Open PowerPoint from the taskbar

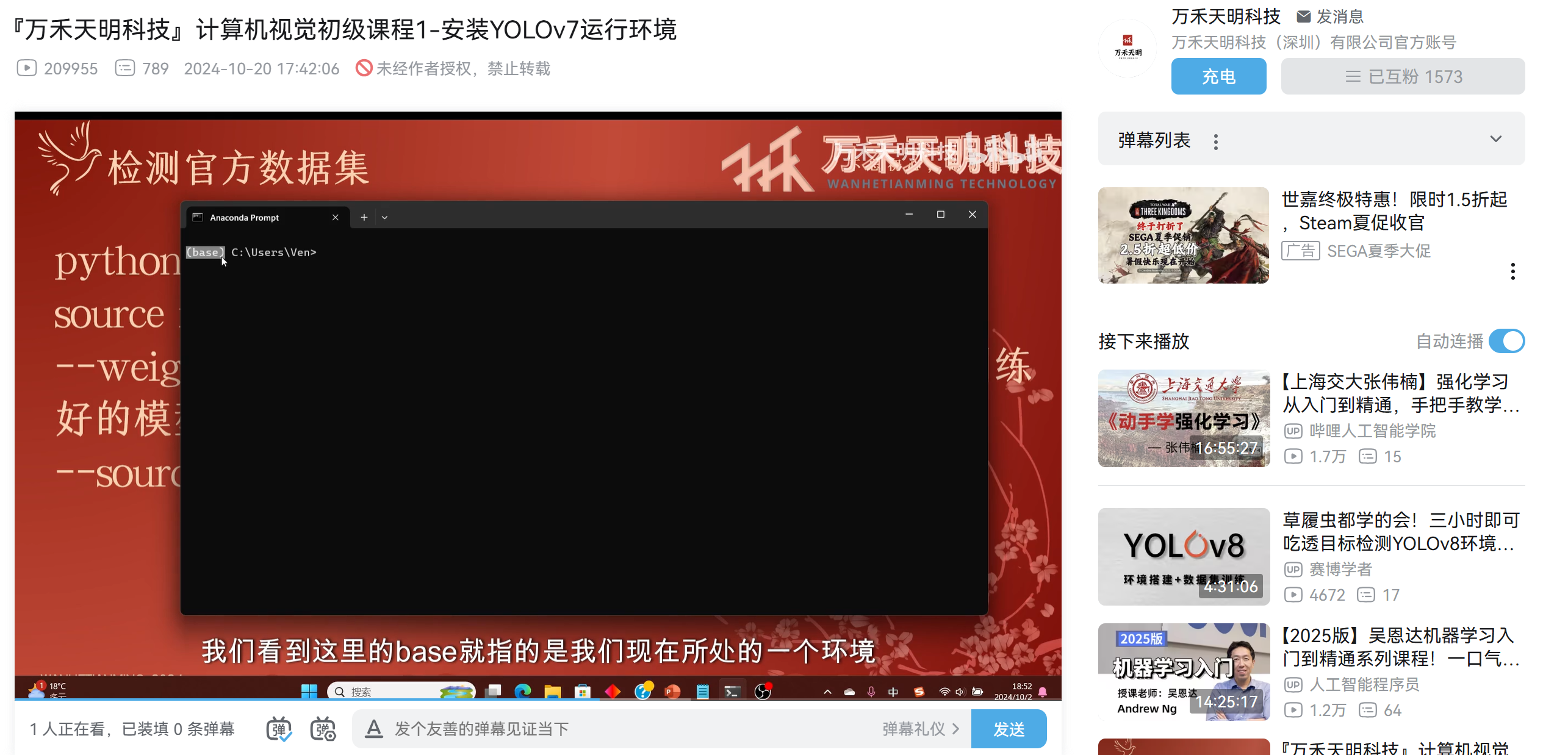[x=672, y=691]
